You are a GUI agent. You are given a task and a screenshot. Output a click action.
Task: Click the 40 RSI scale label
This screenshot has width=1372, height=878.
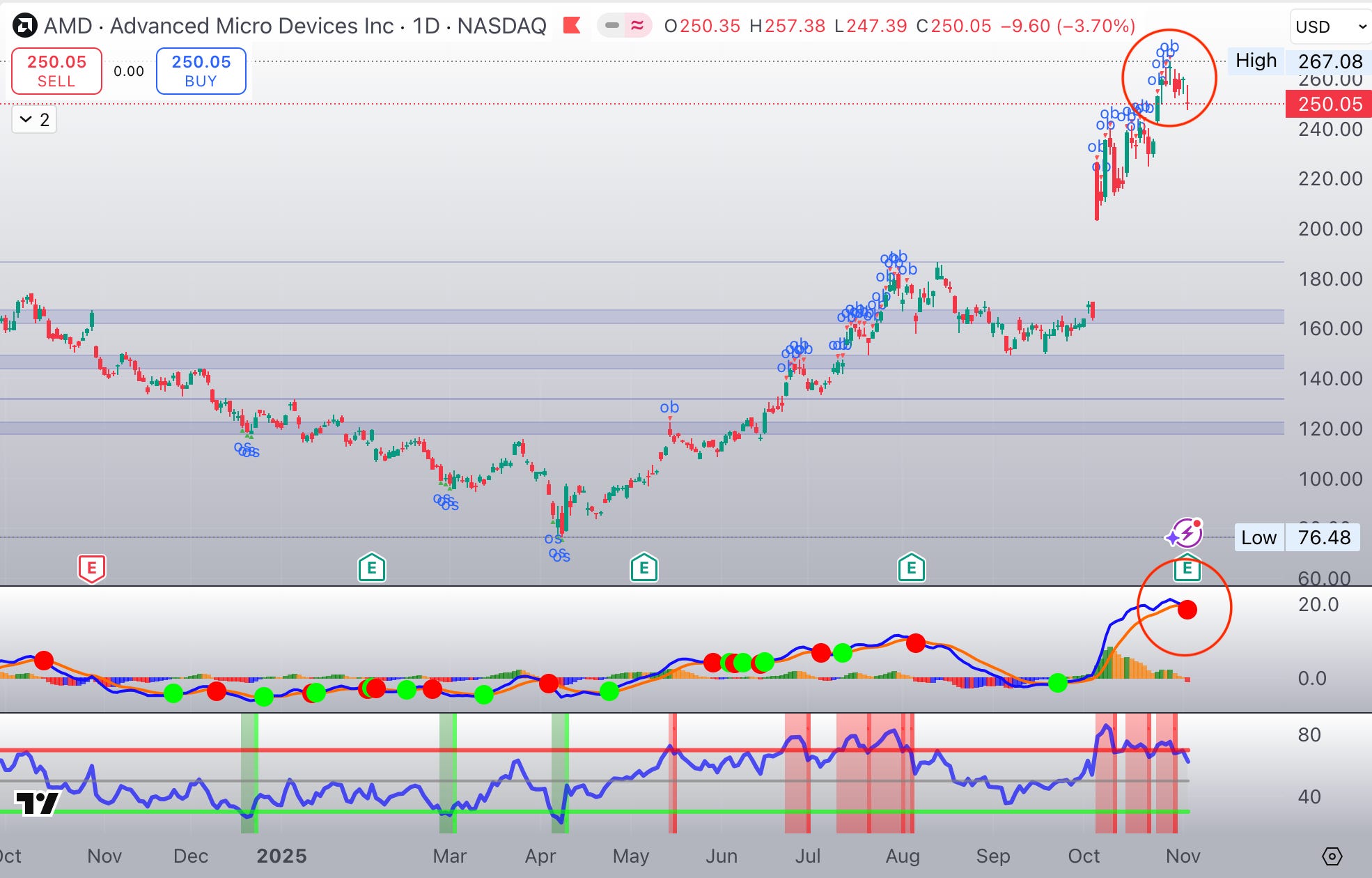click(x=1309, y=796)
